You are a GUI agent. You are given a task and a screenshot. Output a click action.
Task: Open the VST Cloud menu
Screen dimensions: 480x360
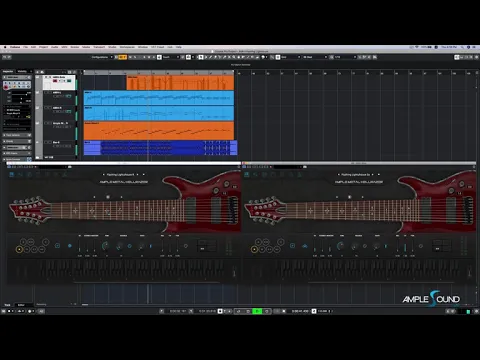point(157,47)
